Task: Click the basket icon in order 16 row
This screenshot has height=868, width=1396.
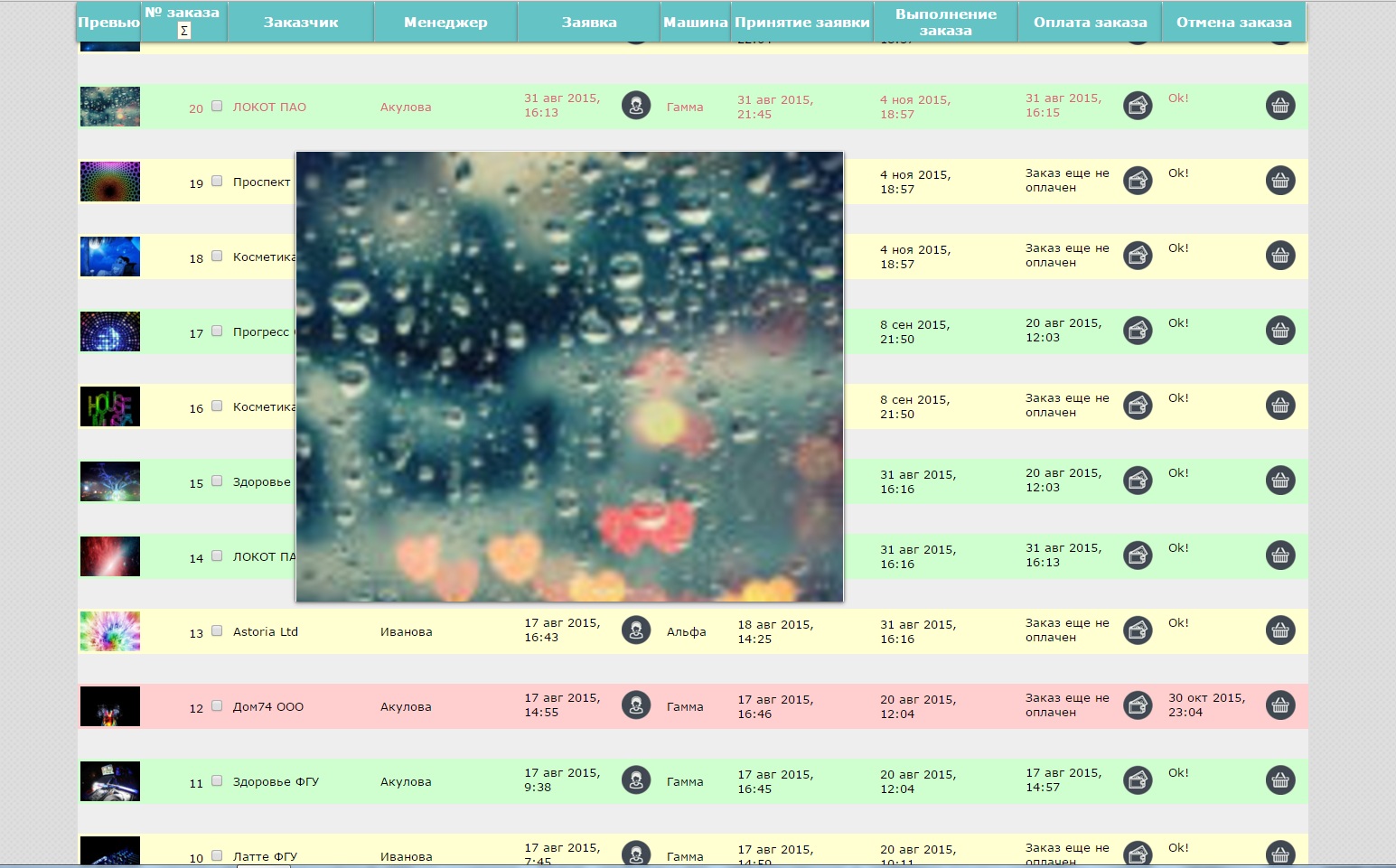Action: [x=1280, y=406]
